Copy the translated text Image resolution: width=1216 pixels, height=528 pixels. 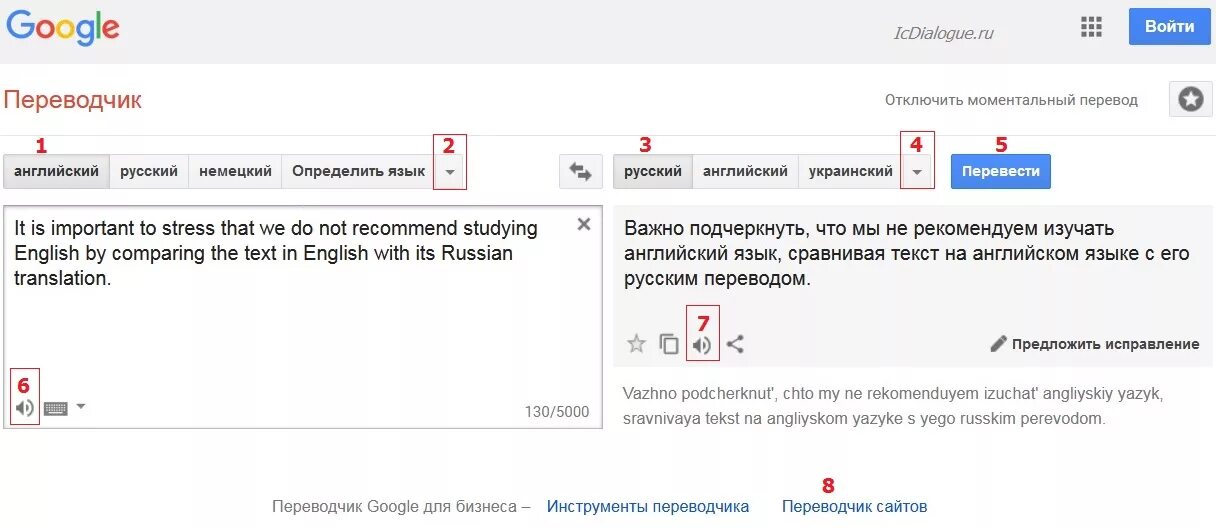(669, 345)
